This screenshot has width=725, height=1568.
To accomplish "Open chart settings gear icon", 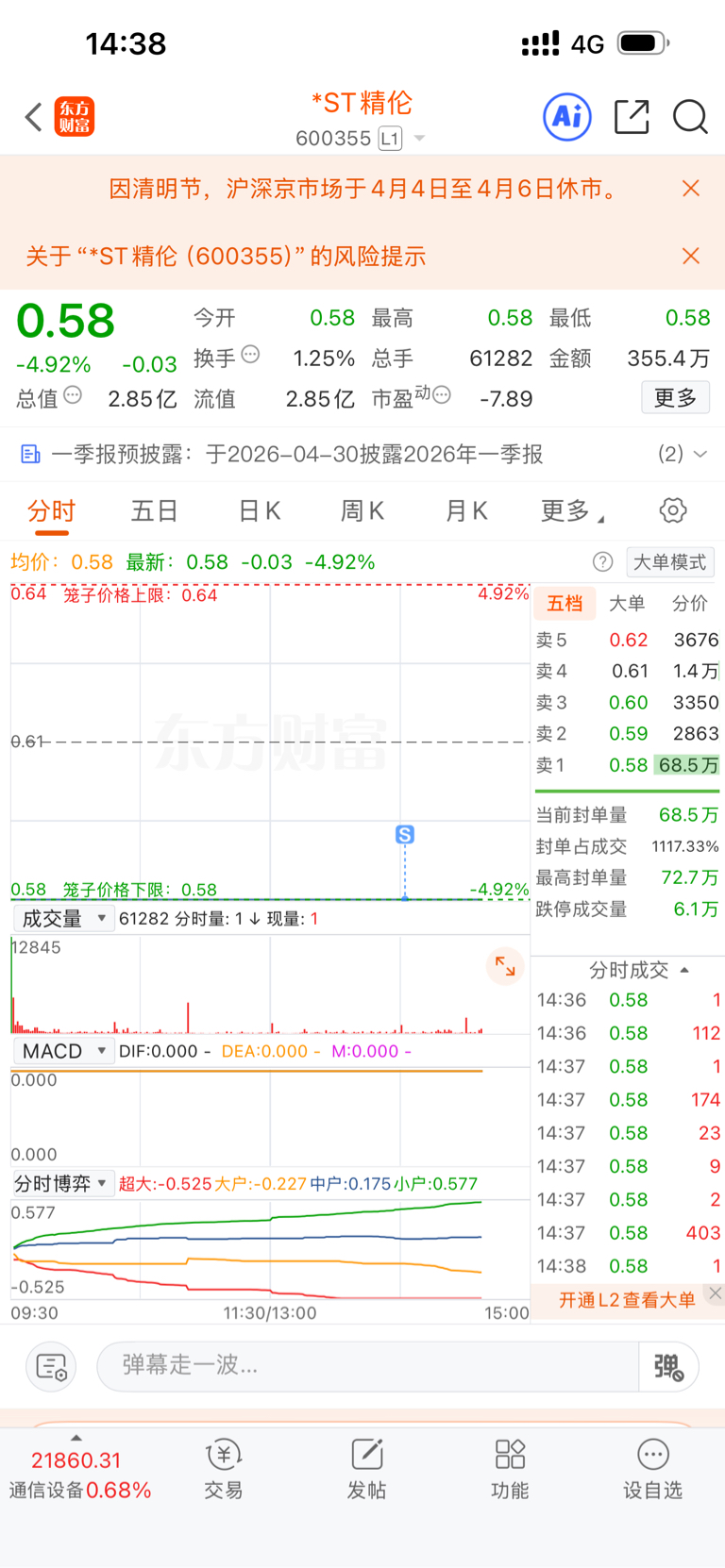I will (673, 510).
